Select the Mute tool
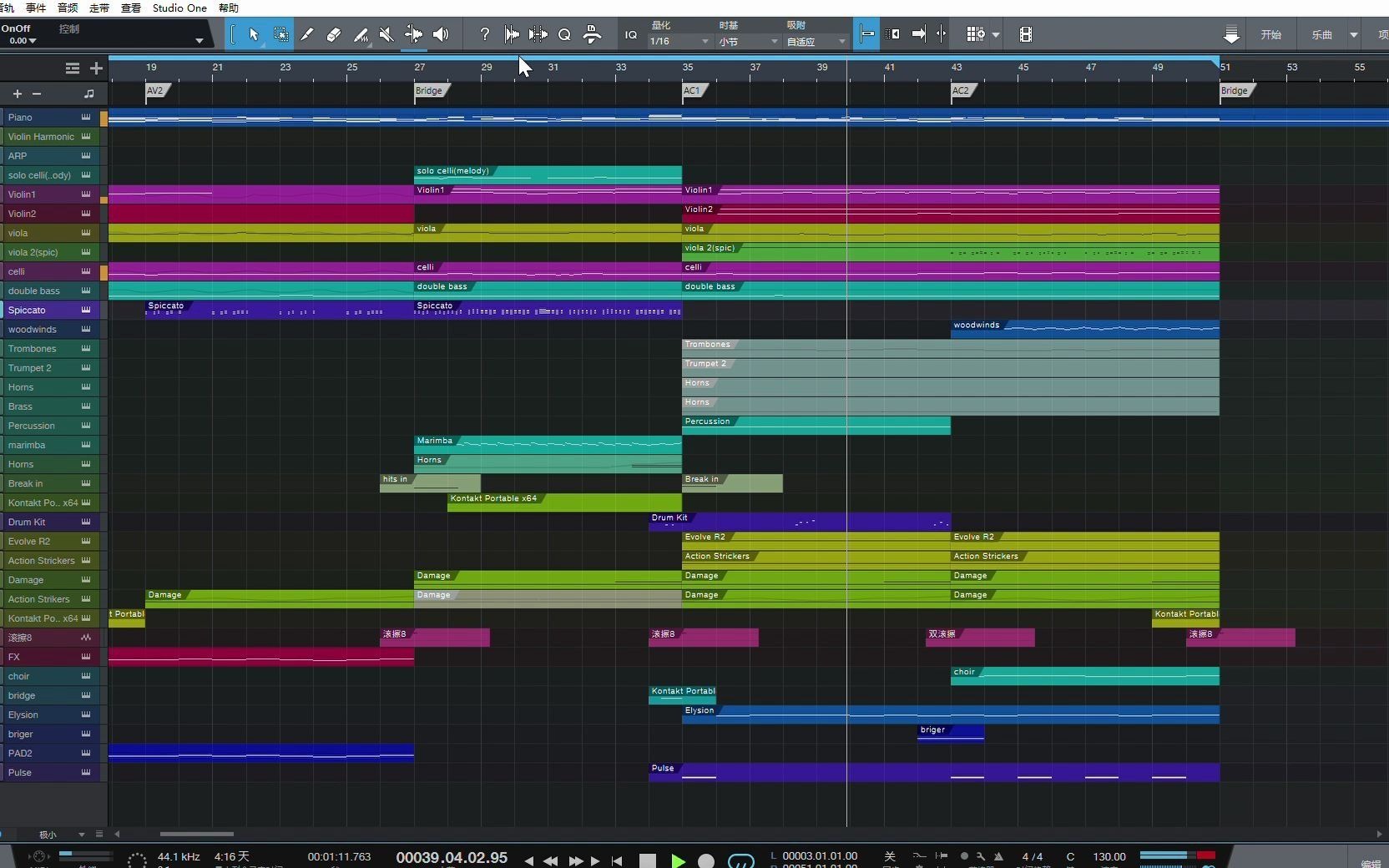The height and width of the screenshot is (868, 1389). [386, 34]
